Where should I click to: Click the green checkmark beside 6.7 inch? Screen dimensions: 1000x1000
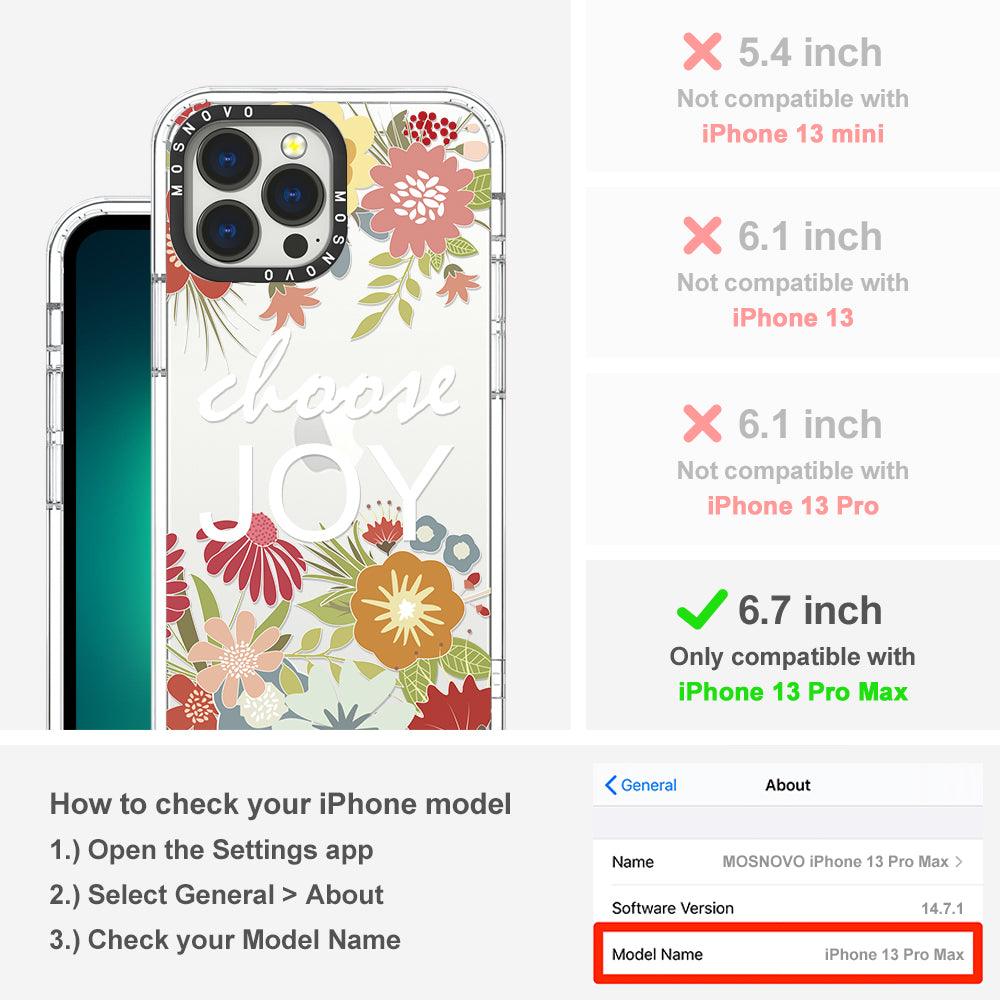[702, 609]
